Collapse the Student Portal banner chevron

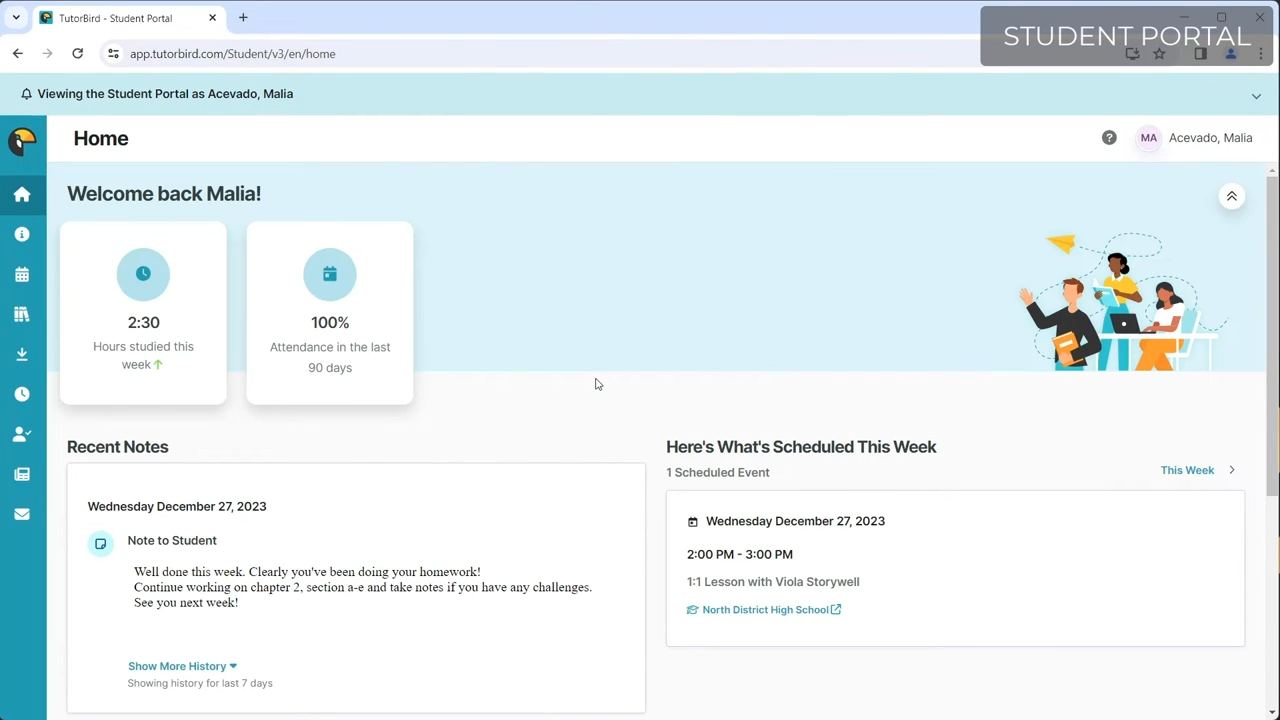(1256, 95)
